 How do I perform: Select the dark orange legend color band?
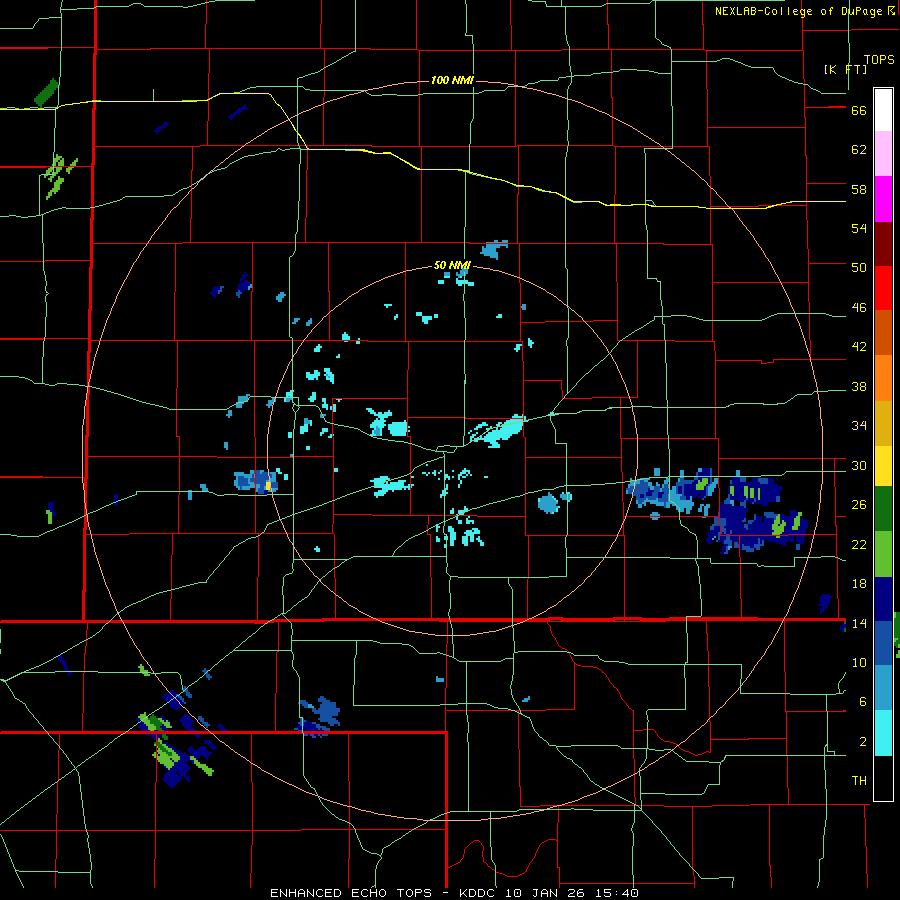883,332
